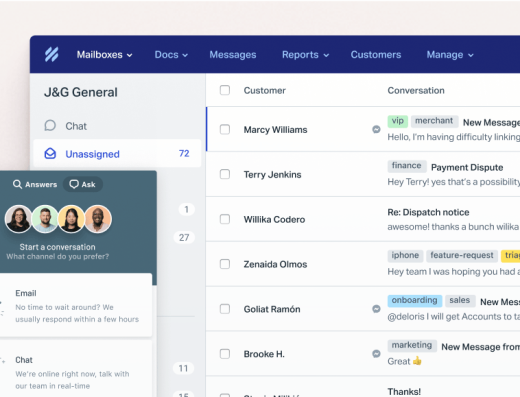
Task: Click the Unassigned count 72
Action: 184,153
